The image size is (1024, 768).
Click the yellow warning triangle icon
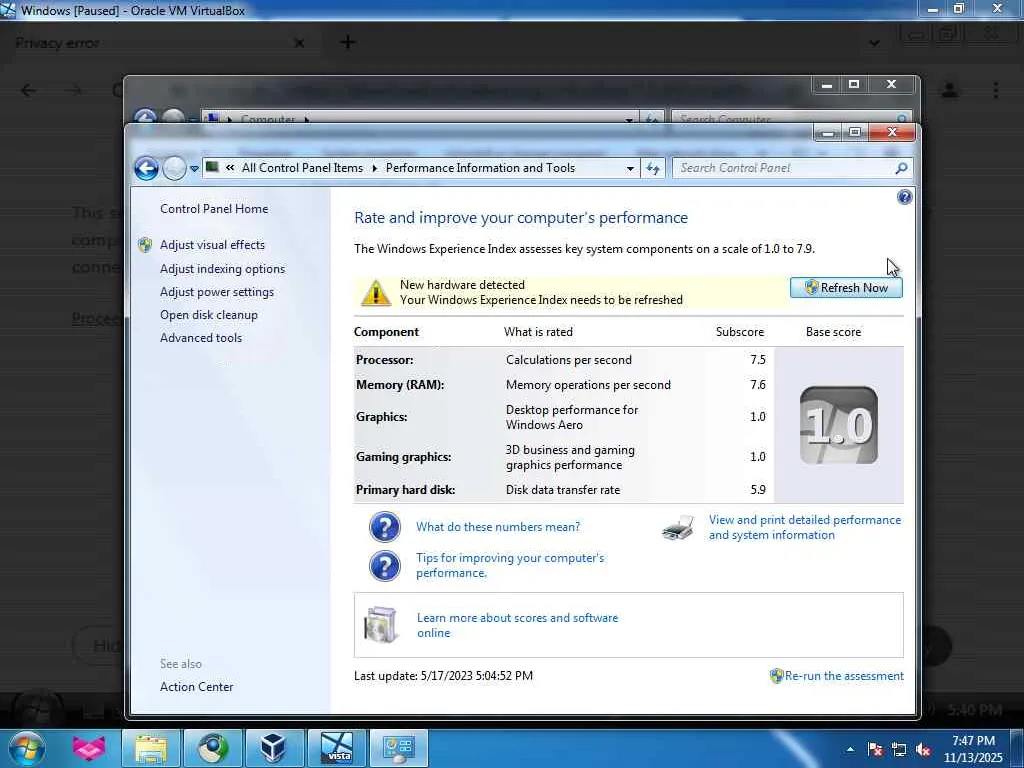tap(376, 293)
